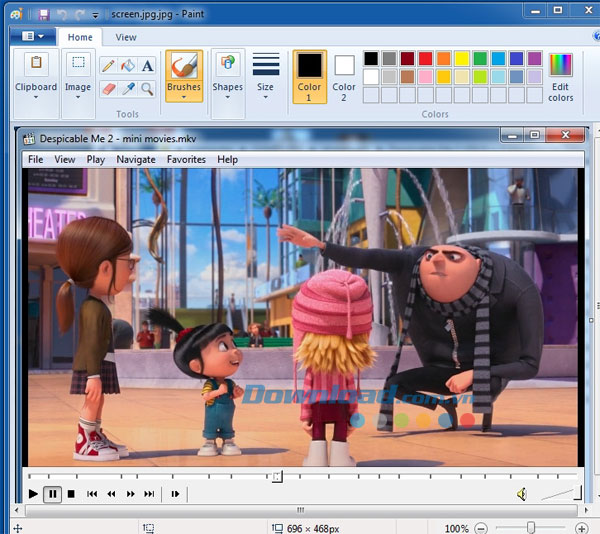
Task: Activate Color 1 foreground selector
Action: (x=310, y=77)
